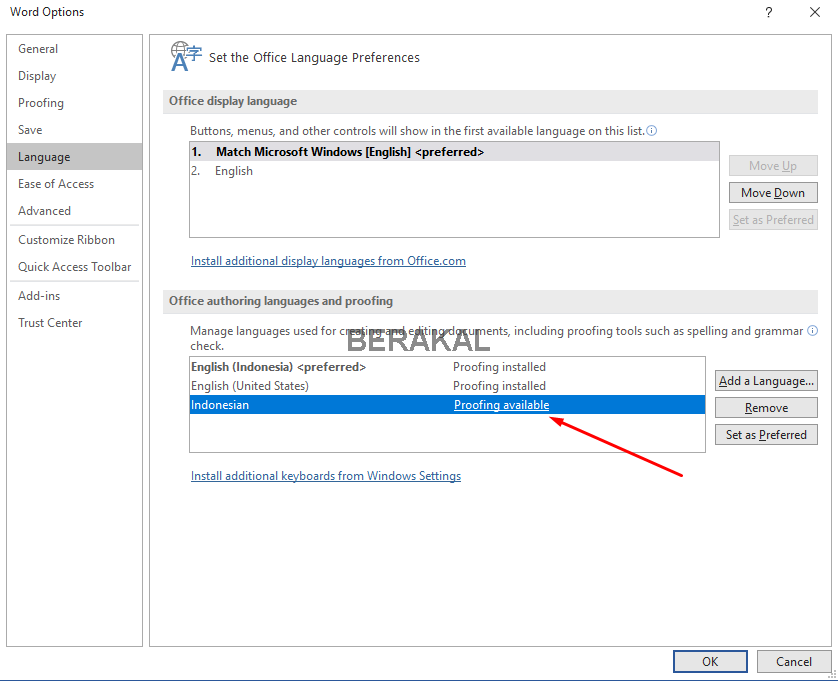The height and width of the screenshot is (681, 838).
Task: Select the Language options category
Action: tap(74, 157)
